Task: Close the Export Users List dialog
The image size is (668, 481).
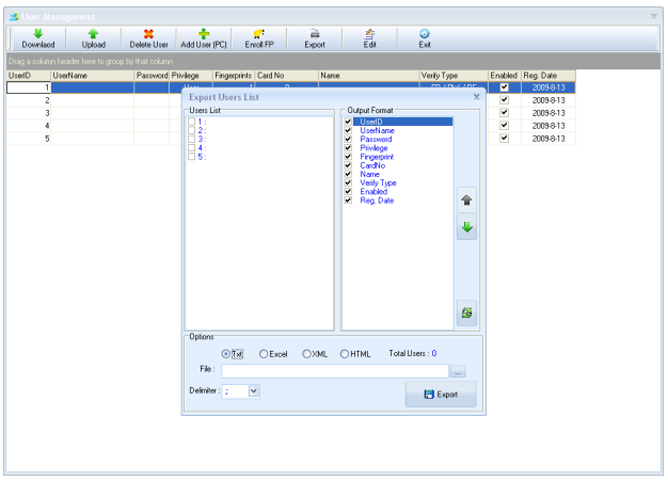Action: pyautogui.click(x=476, y=97)
